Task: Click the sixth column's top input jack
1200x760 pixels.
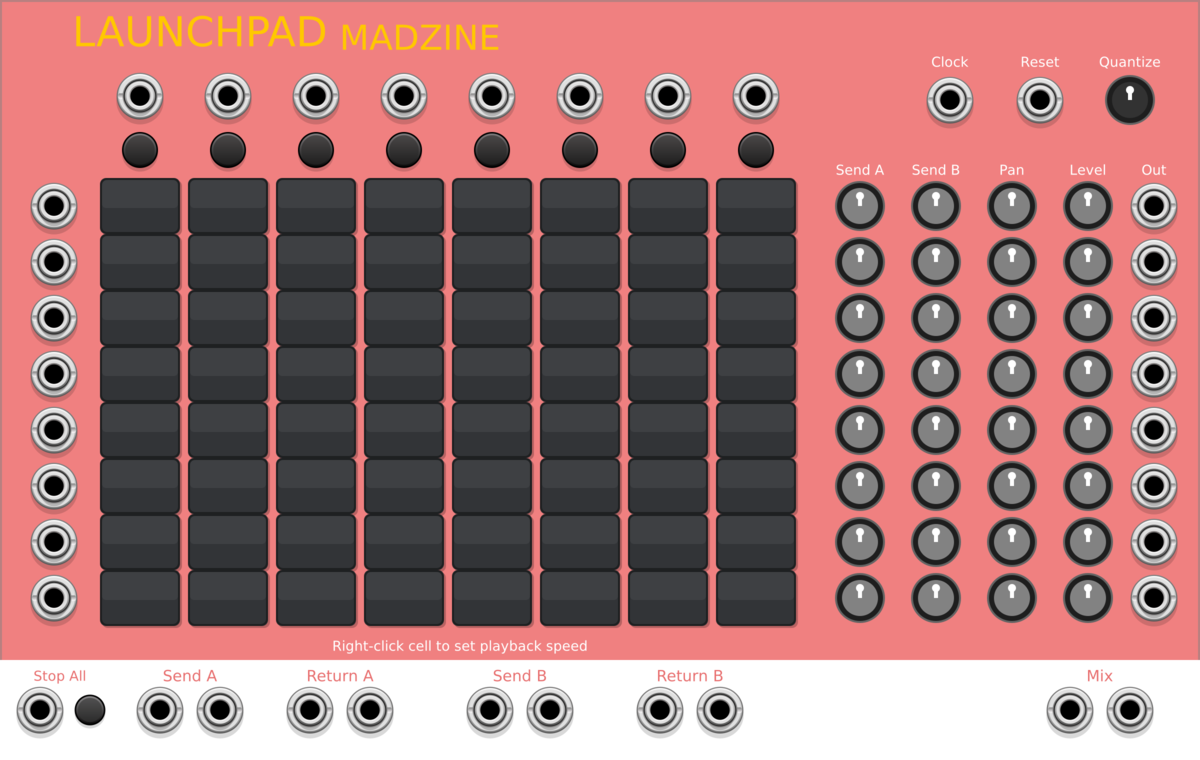Action: click(580, 97)
